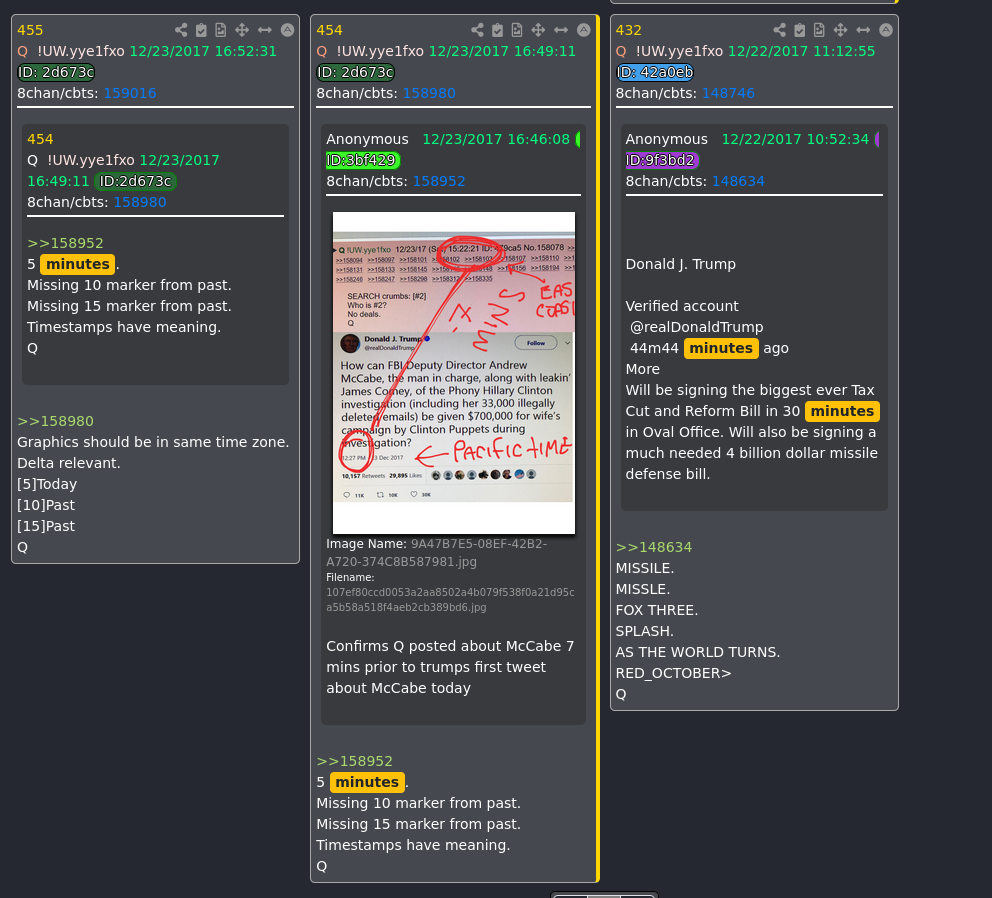
Task: Click the blue ID: 42a0eb badge
Action: tap(655, 72)
